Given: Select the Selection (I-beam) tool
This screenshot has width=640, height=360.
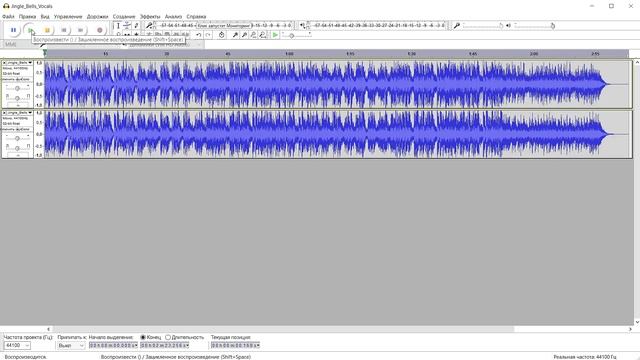Looking at the screenshot, I should point(118,26).
